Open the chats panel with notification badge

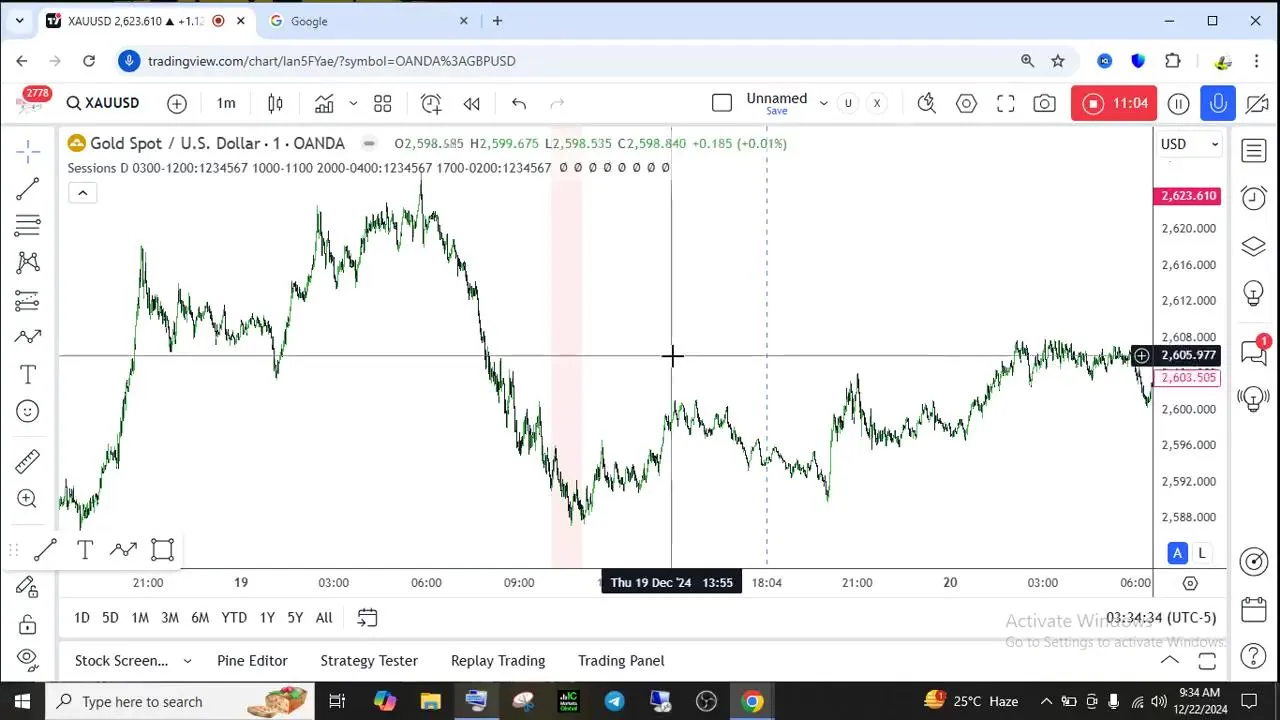(1254, 351)
